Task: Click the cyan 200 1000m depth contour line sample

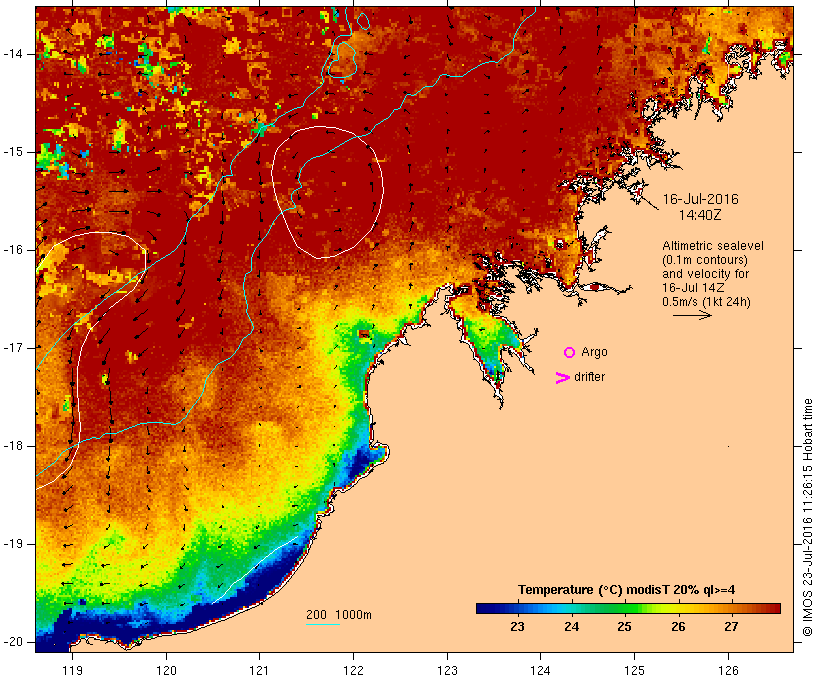Action: 323,625
